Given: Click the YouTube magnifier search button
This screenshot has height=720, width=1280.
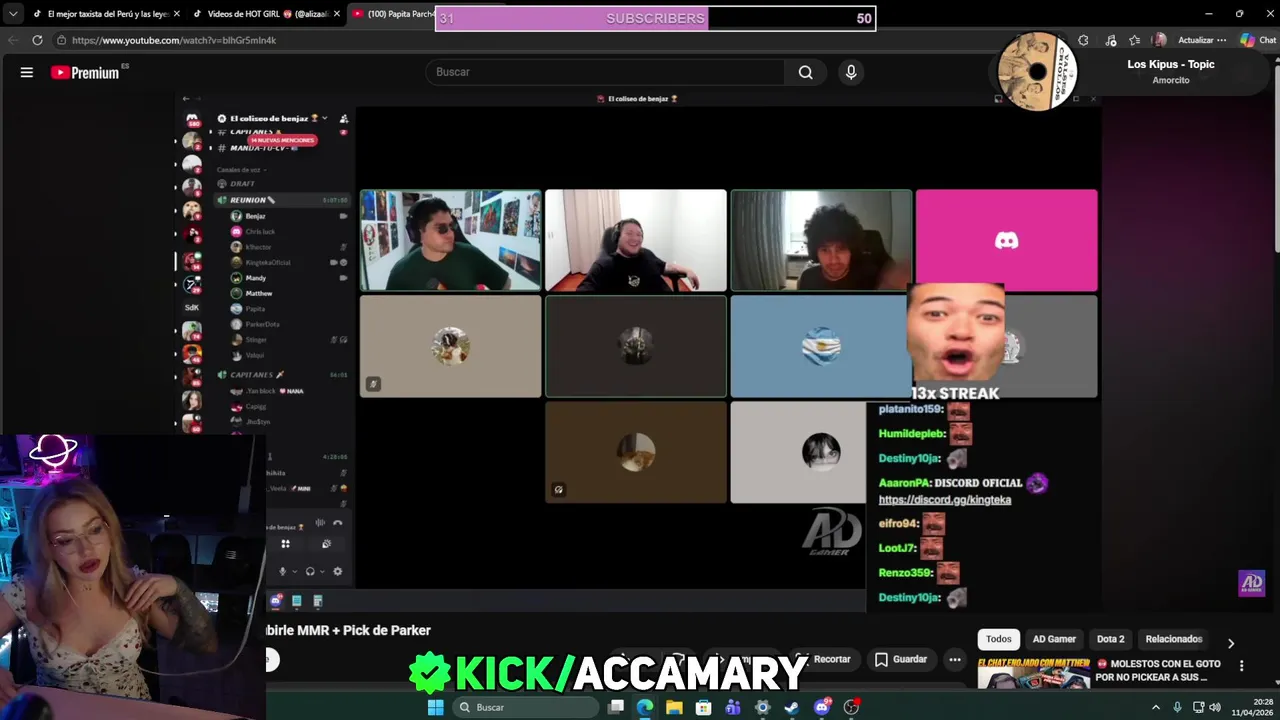Looking at the screenshot, I should pyautogui.click(x=805, y=72).
